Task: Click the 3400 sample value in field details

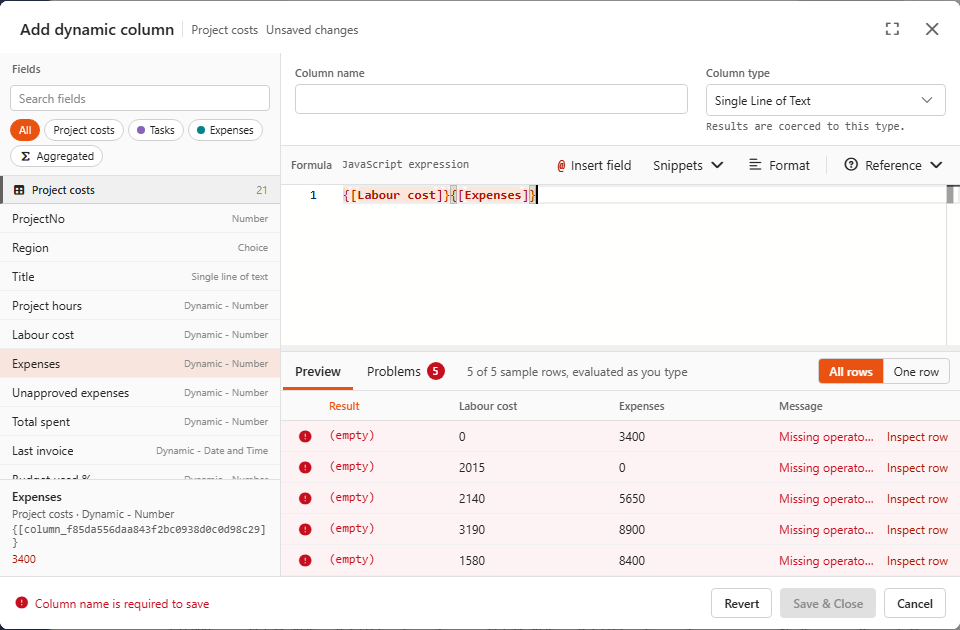Action: pyautogui.click(x=24, y=559)
